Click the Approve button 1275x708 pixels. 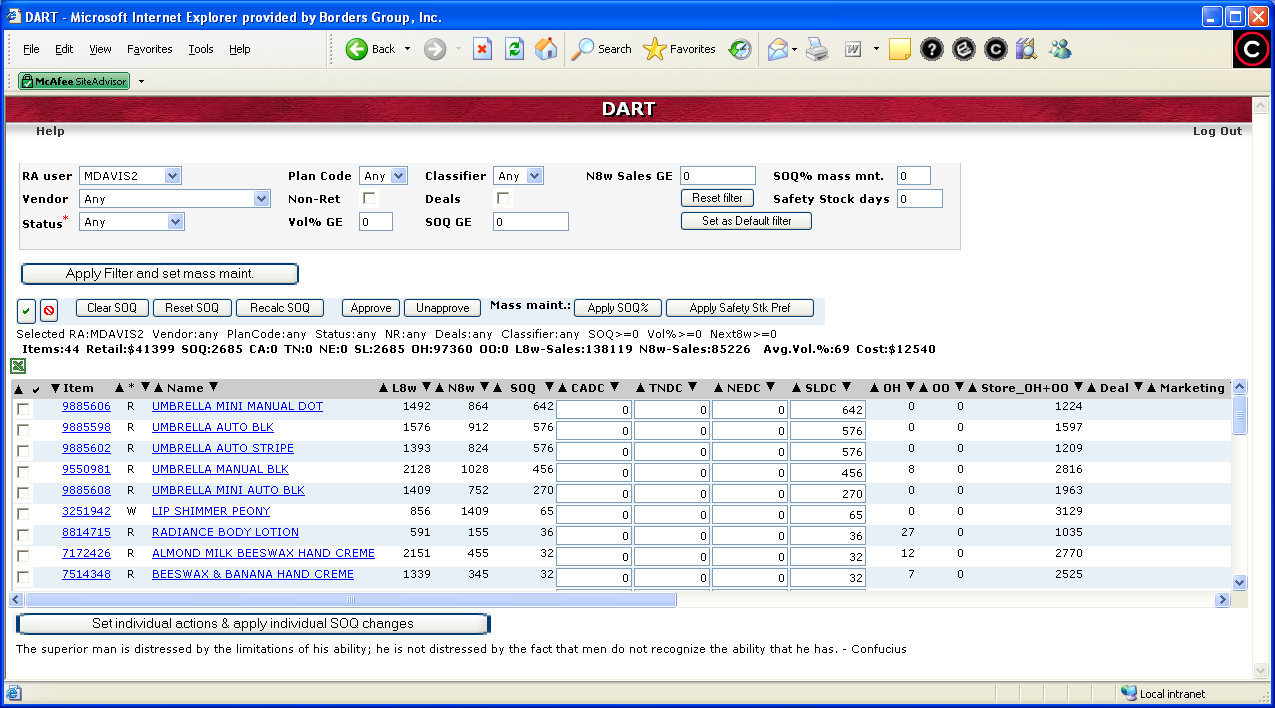(x=371, y=308)
